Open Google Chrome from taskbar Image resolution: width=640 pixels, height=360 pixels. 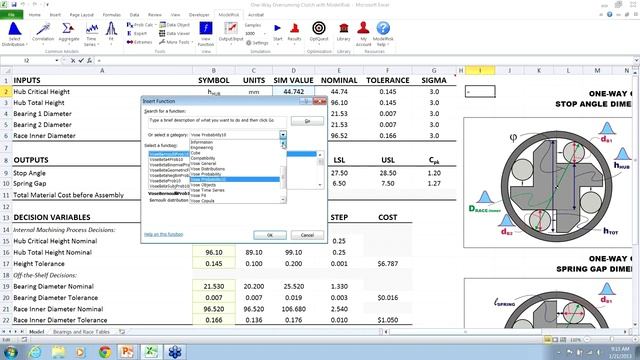[105, 352]
